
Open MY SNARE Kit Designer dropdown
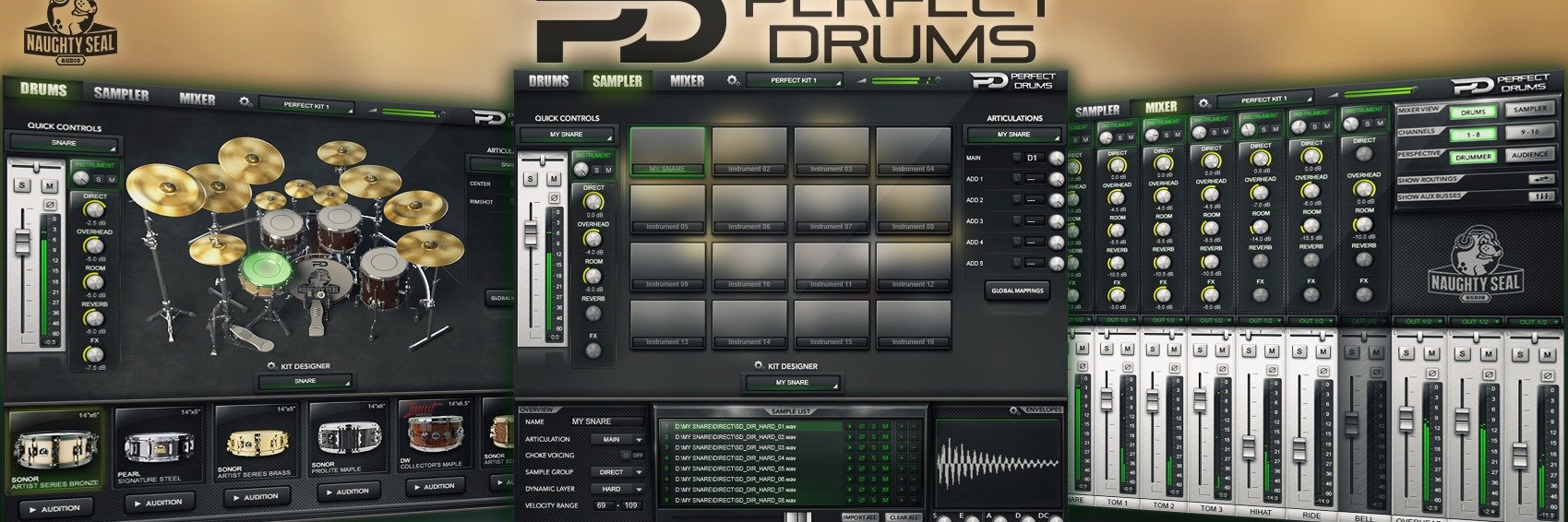(x=793, y=382)
